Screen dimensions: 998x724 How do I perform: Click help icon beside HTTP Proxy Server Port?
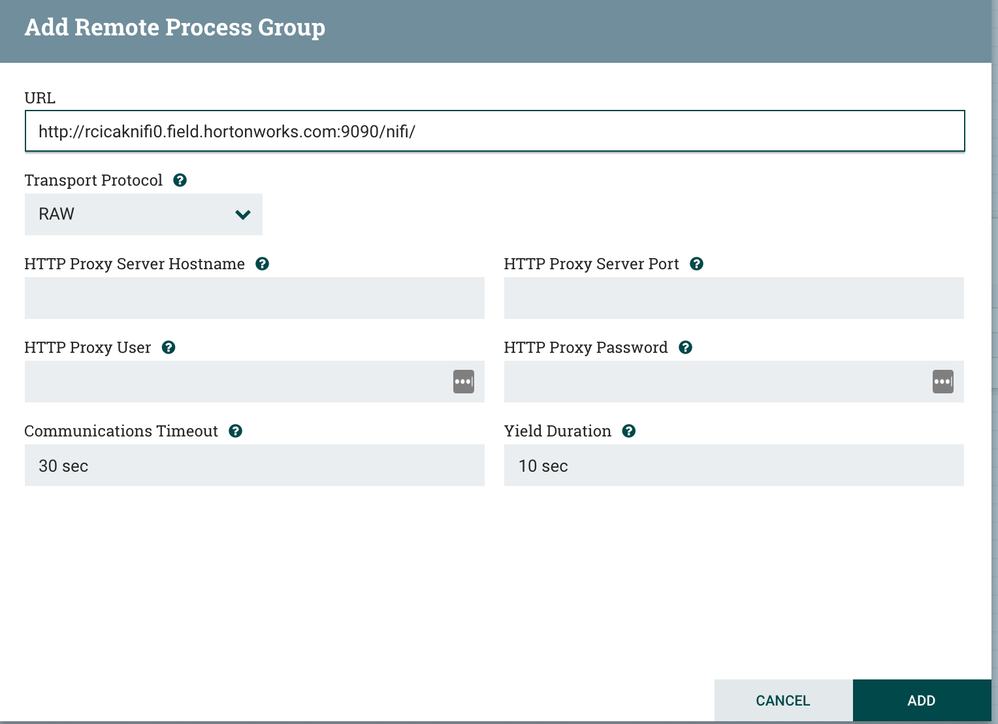697,264
